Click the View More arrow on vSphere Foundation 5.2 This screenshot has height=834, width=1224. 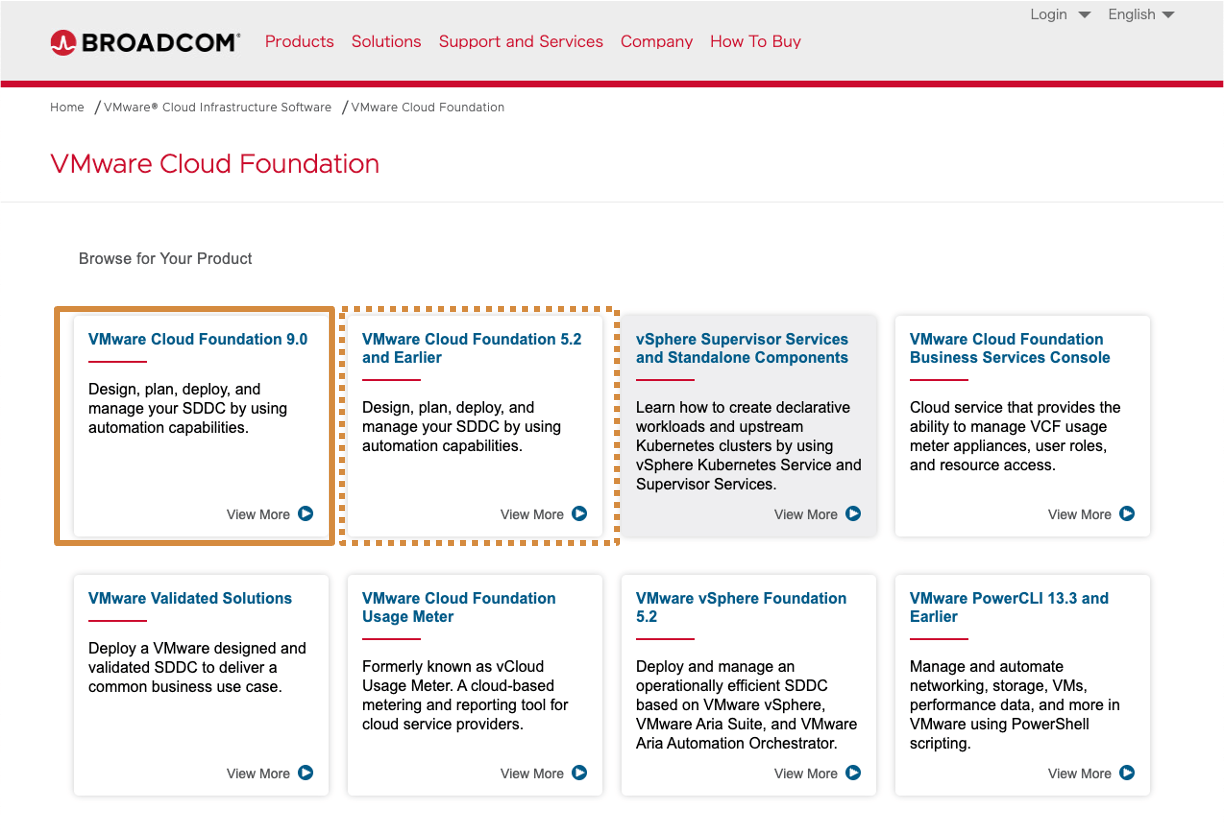[x=855, y=773]
